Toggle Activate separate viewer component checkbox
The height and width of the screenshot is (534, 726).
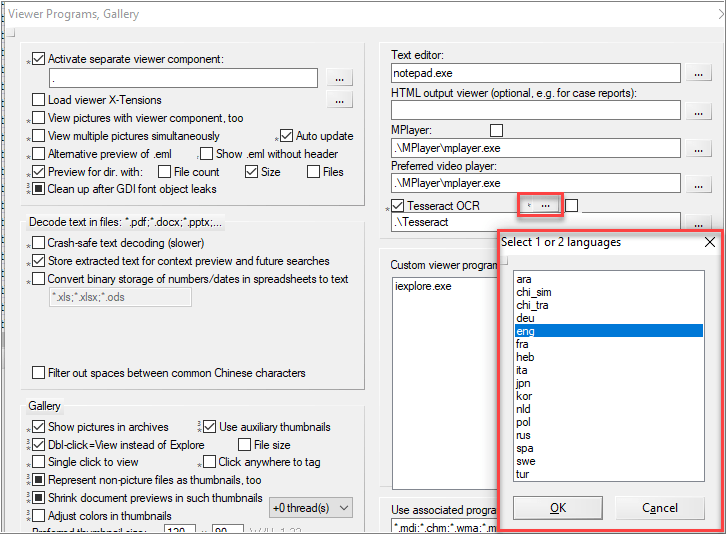coord(39,59)
